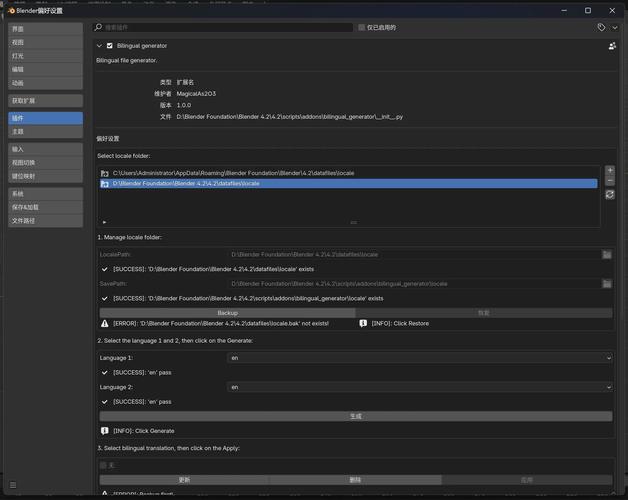Image resolution: width=628 pixels, height=500 pixels.
Task: Click the 删除 (Delete) button
Action: 356,480
